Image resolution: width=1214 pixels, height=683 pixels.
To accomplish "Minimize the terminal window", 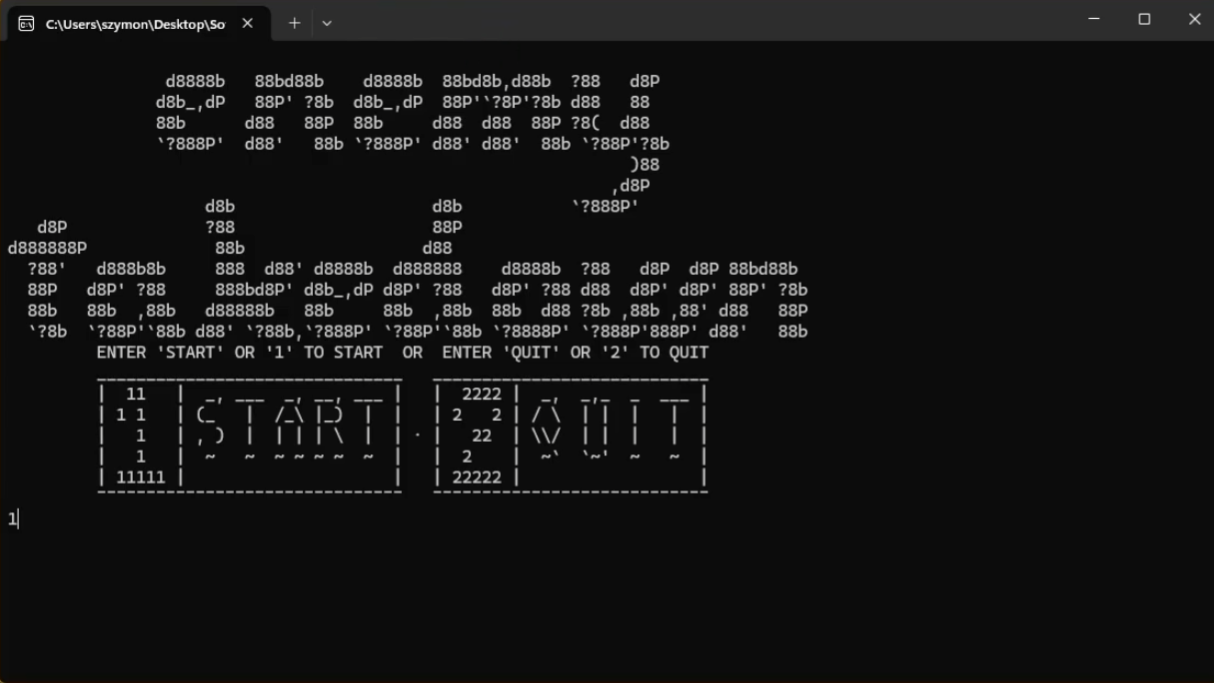I will click(x=1093, y=18).
